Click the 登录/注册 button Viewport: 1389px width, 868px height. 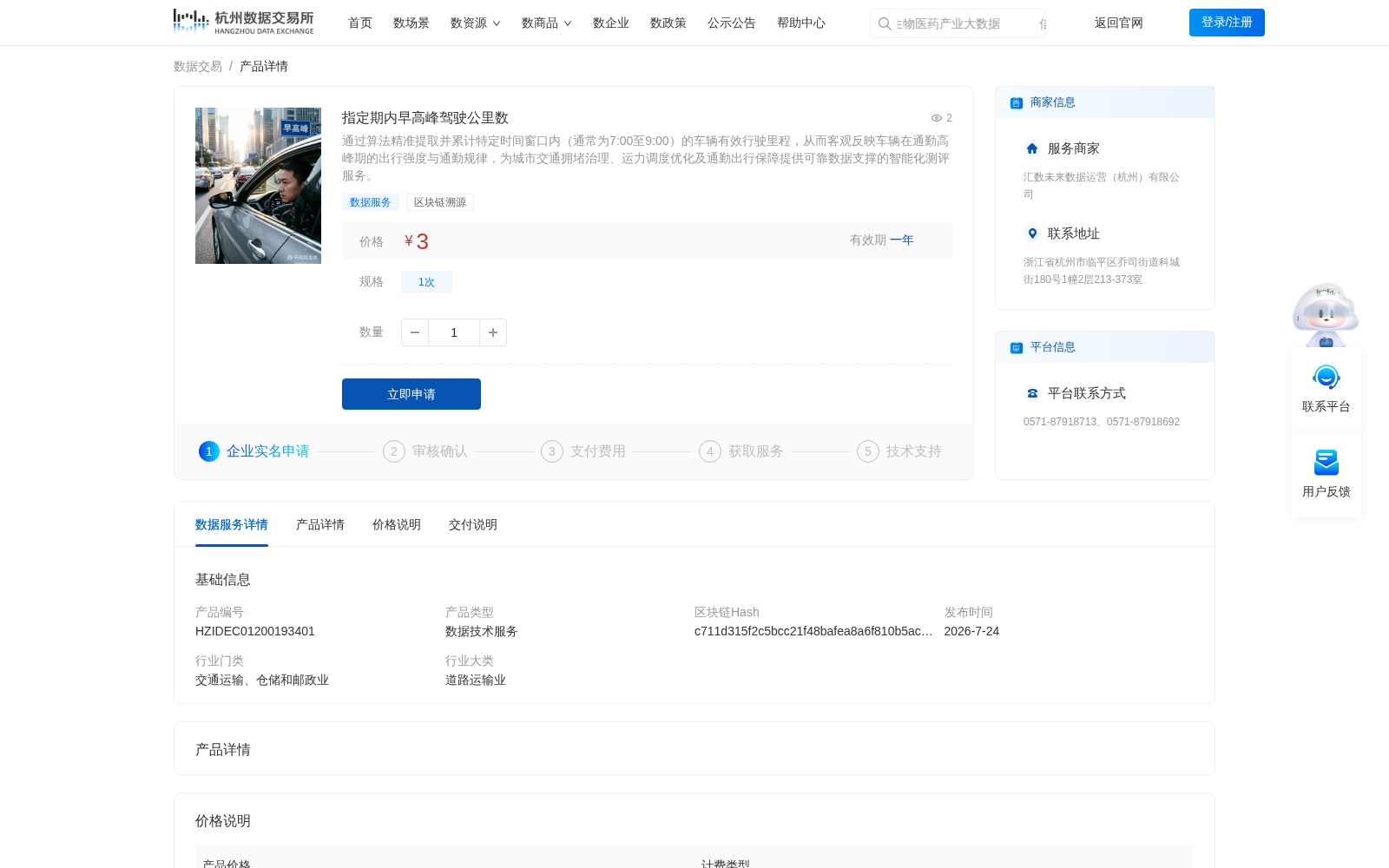point(1227,23)
